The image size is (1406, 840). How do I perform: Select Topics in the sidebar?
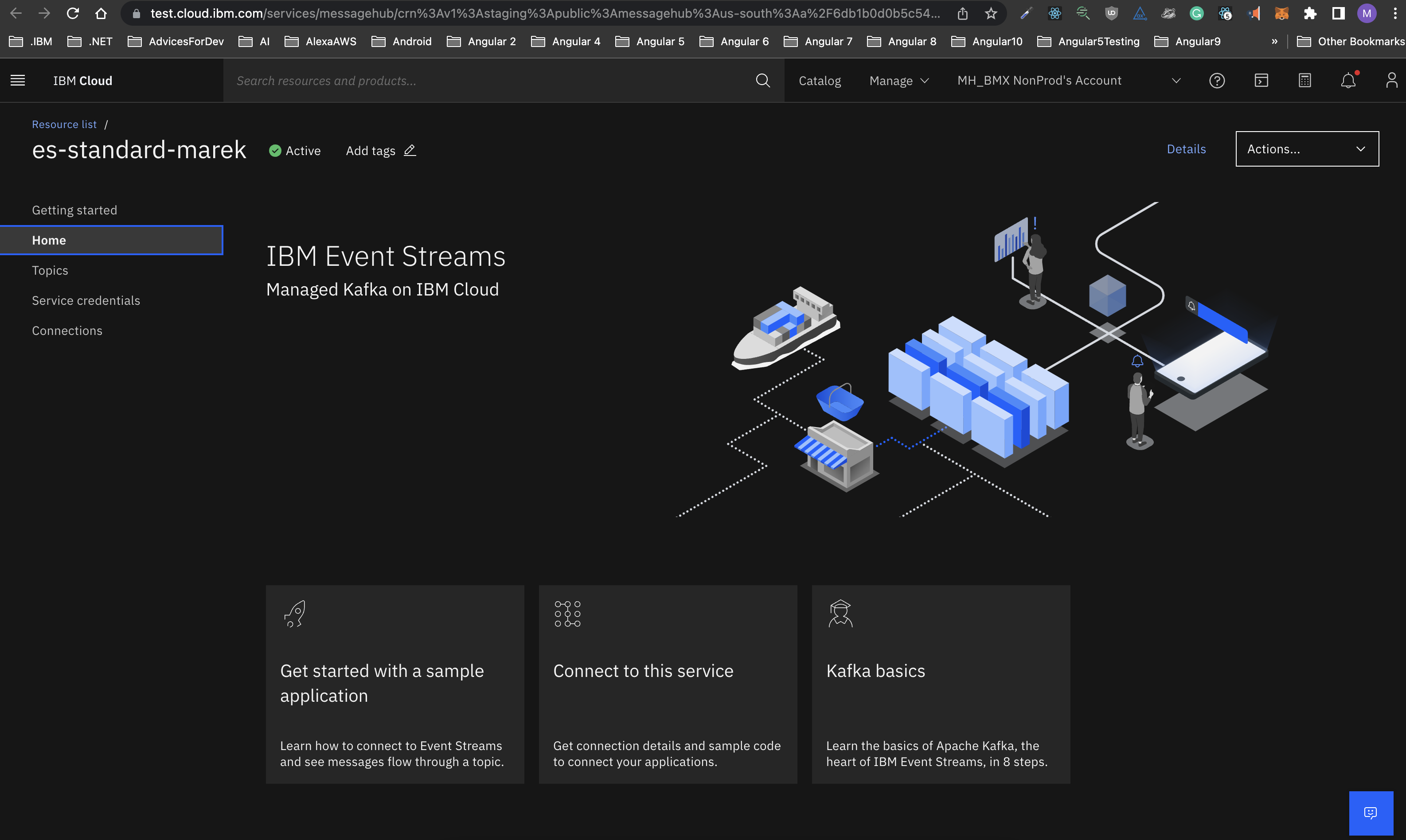point(50,270)
